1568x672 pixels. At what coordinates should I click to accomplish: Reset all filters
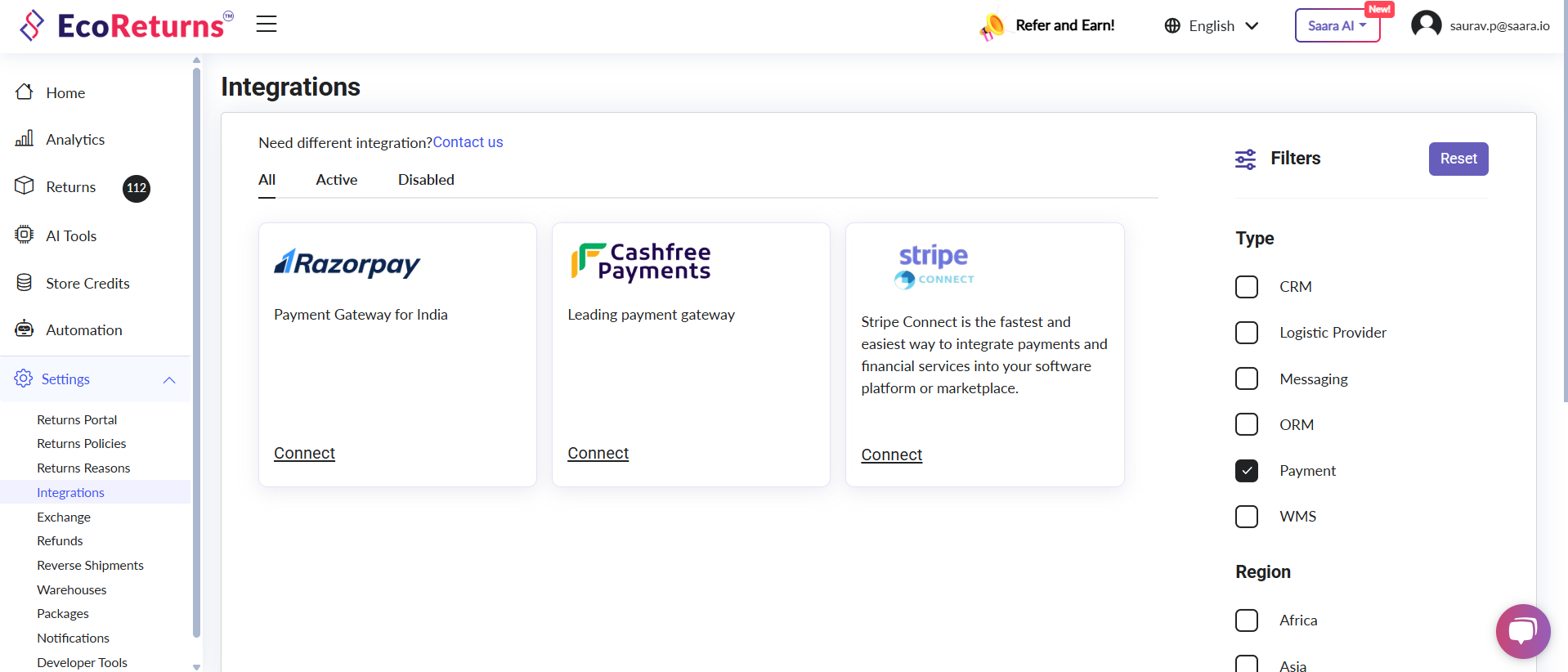click(1458, 159)
